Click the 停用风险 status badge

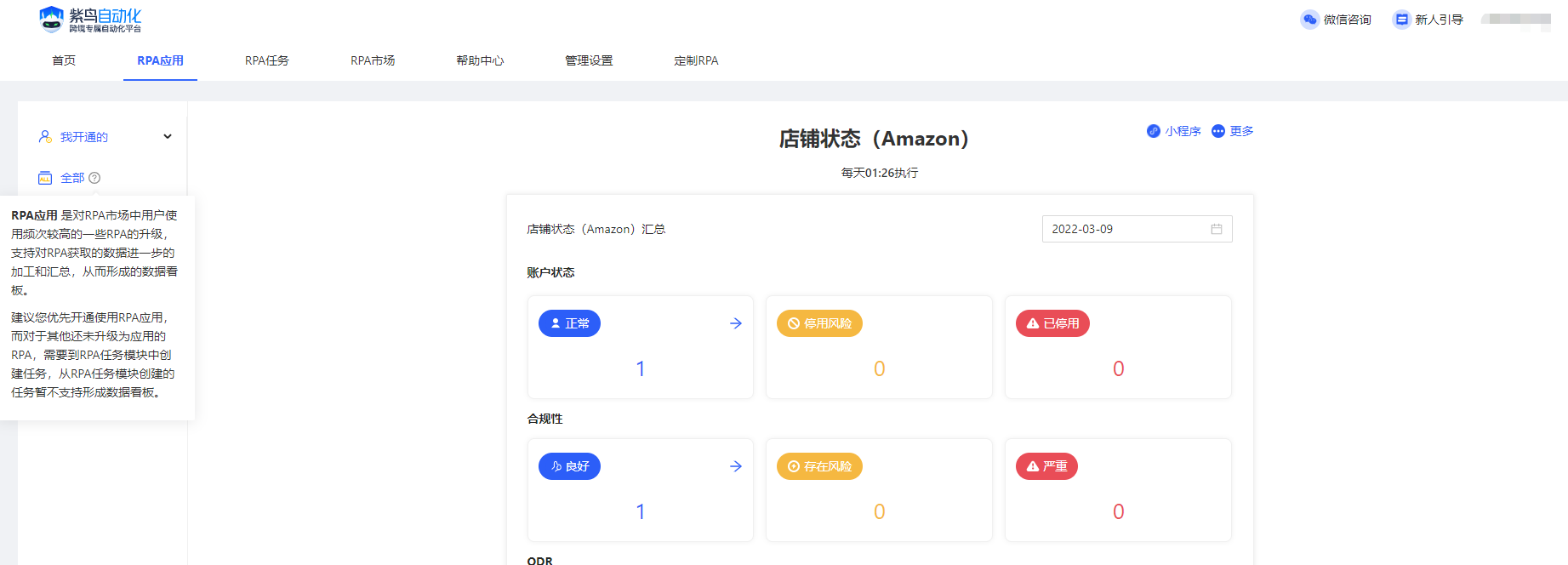pyautogui.click(x=819, y=323)
